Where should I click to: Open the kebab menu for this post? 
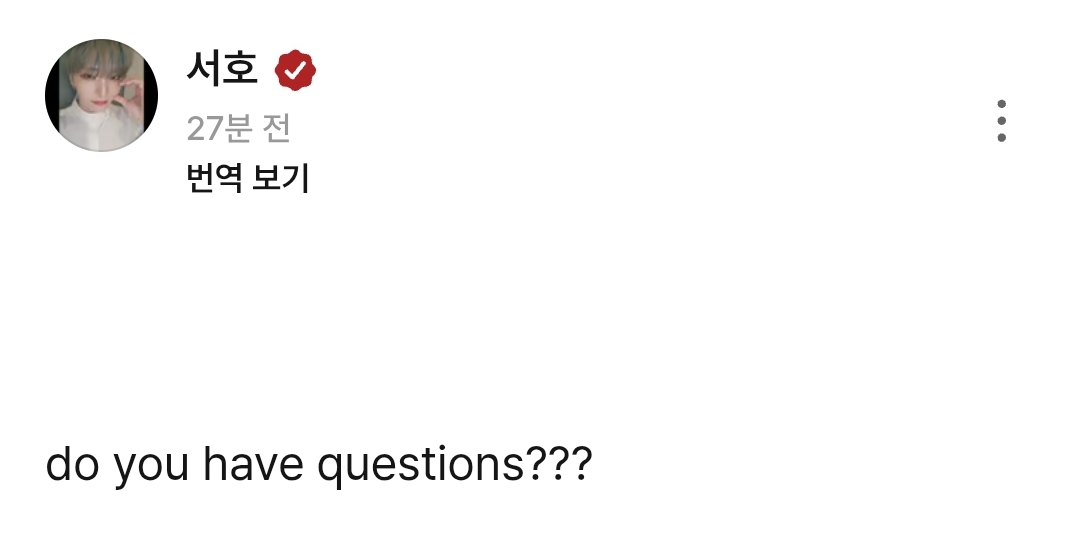point(1001,121)
